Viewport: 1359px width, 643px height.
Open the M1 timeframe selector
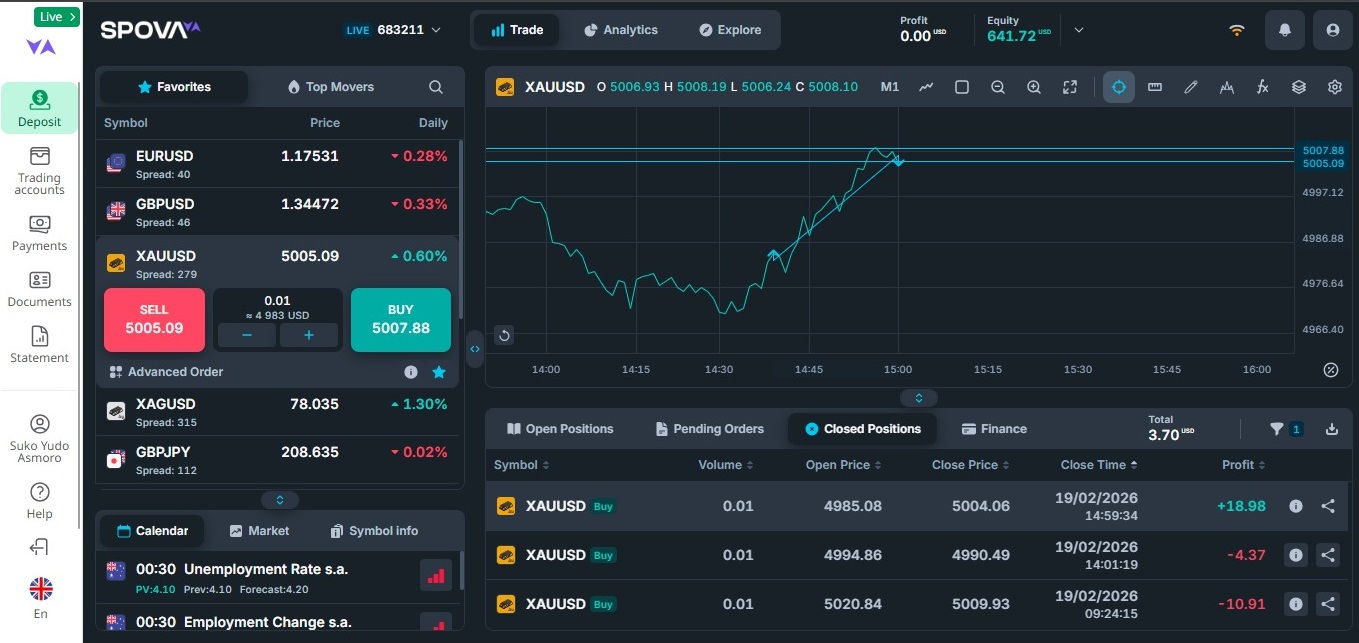click(889, 87)
